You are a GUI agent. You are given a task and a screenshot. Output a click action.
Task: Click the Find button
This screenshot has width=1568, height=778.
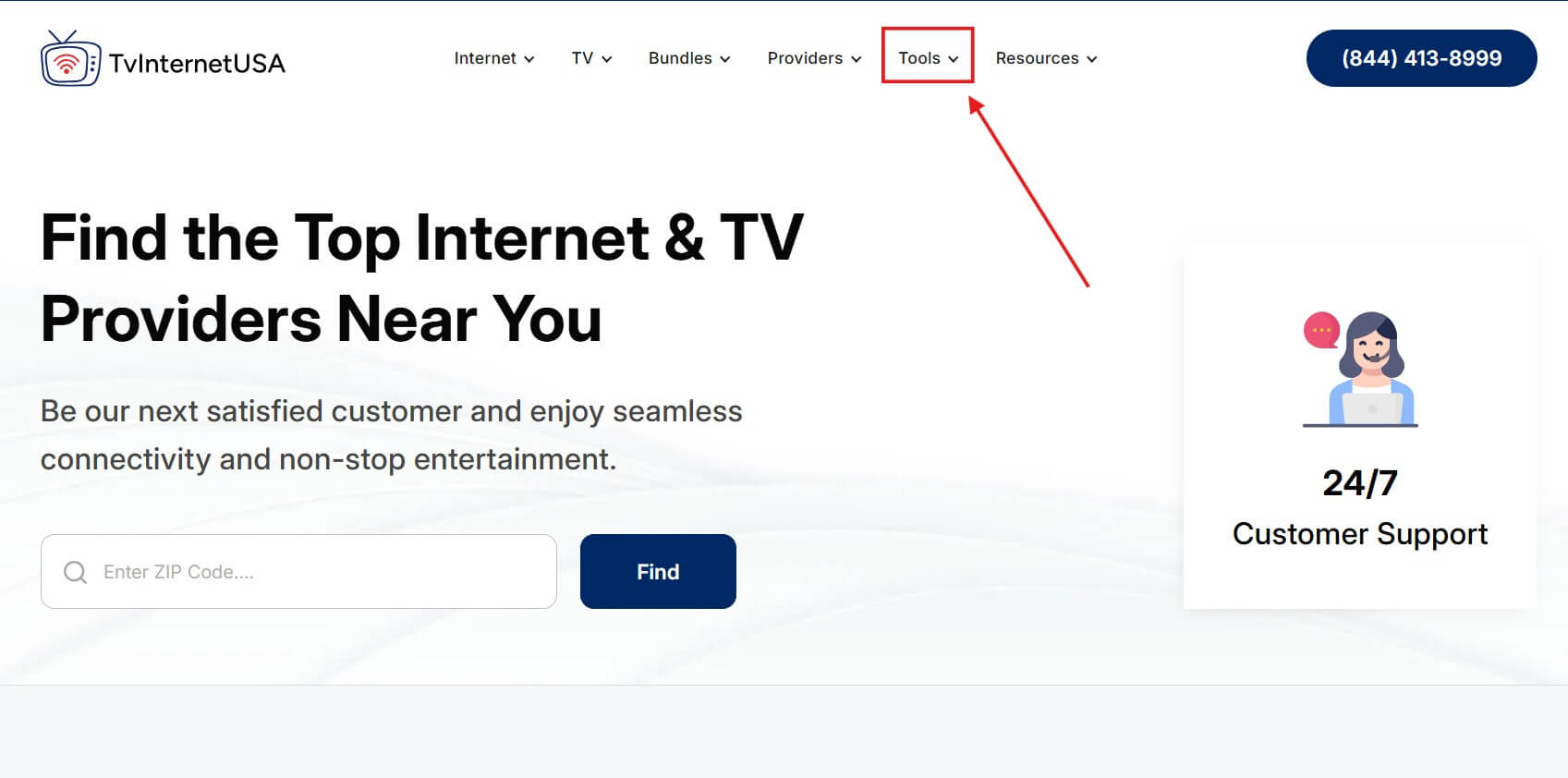(x=658, y=571)
